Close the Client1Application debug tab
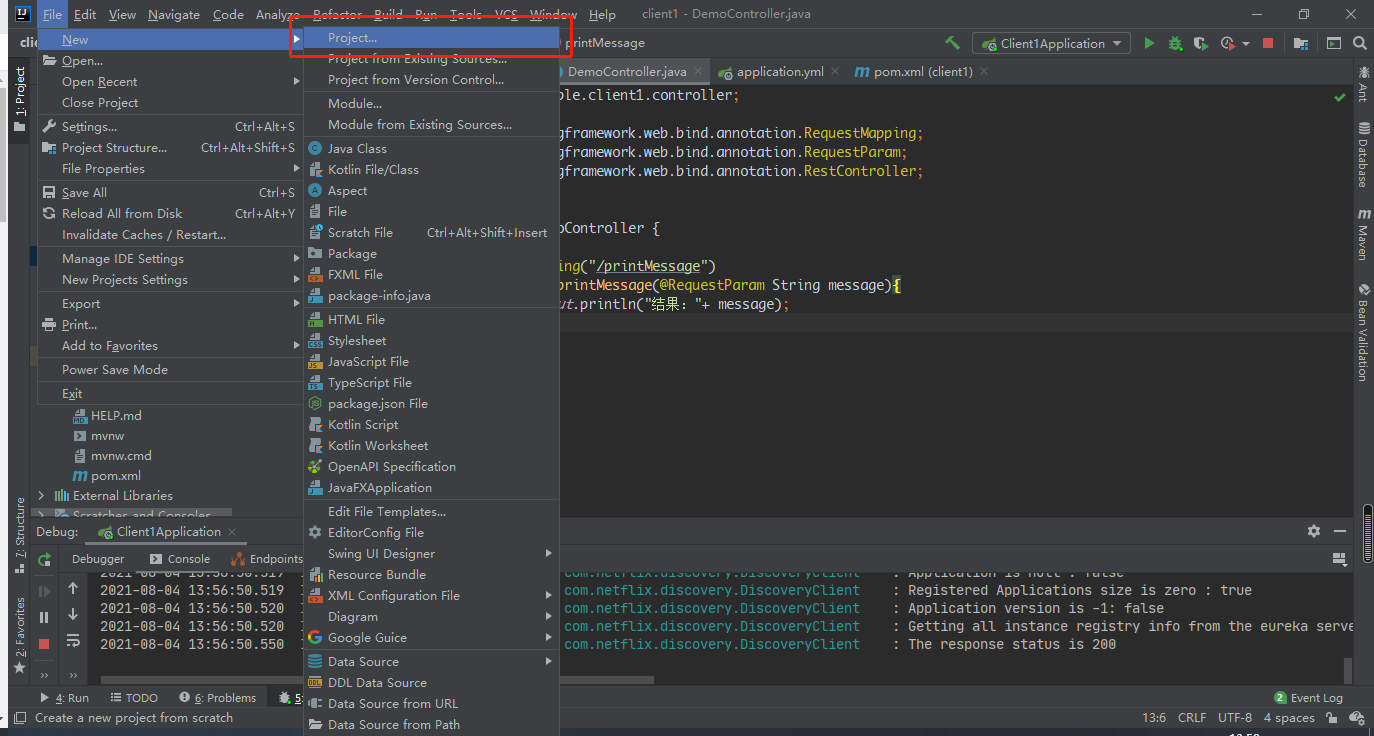Screen dimensions: 1374x736 click(x=232, y=532)
